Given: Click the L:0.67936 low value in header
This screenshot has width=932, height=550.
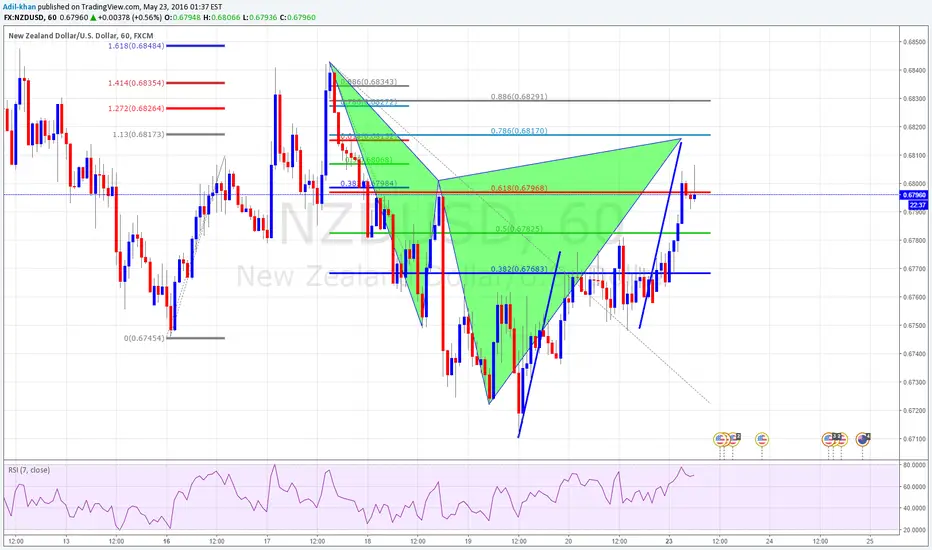Looking at the screenshot, I should [x=260, y=17].
